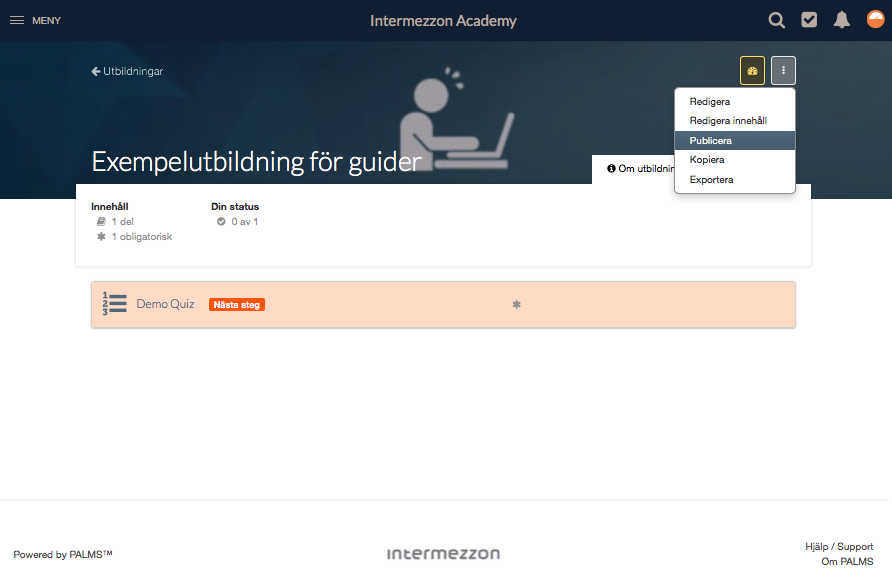Open the Hjälp / Support link
The width and height of the screenshot is (892, 580).
839,546
